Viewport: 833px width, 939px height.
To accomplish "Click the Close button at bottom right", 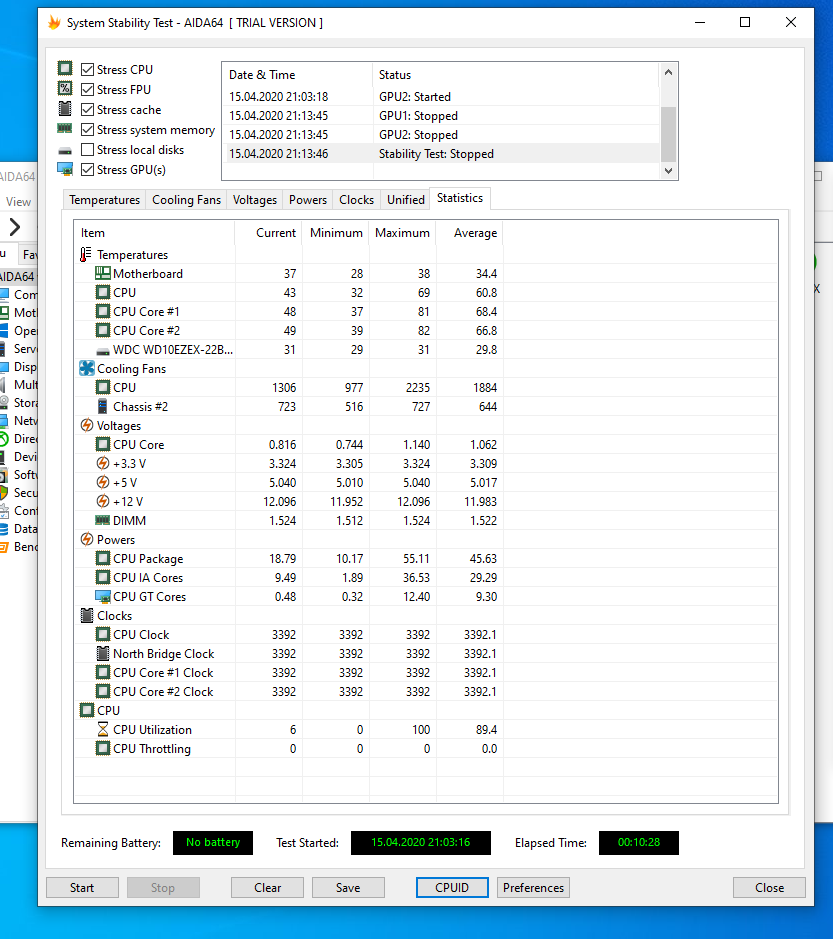I will click(x=769, y=887).
